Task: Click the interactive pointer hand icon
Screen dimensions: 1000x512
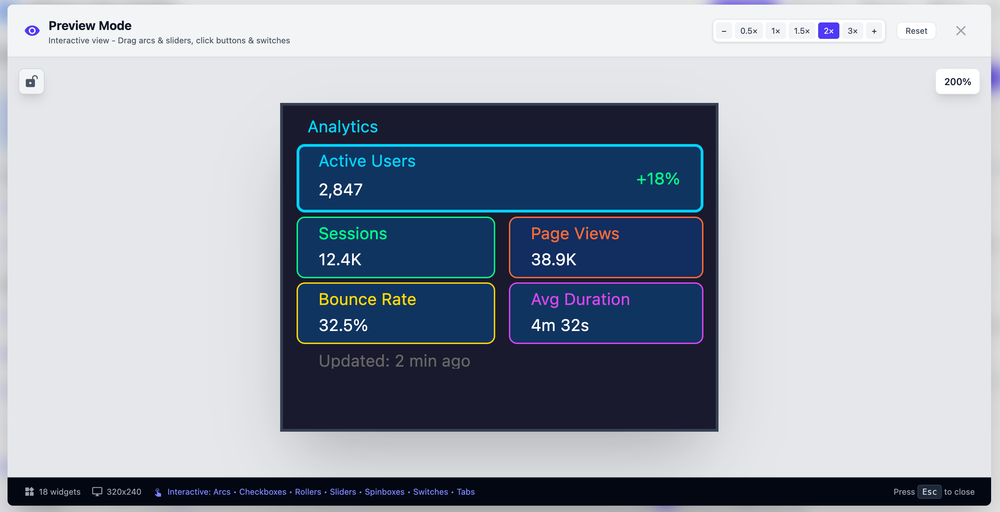Action: click(158, 492)
